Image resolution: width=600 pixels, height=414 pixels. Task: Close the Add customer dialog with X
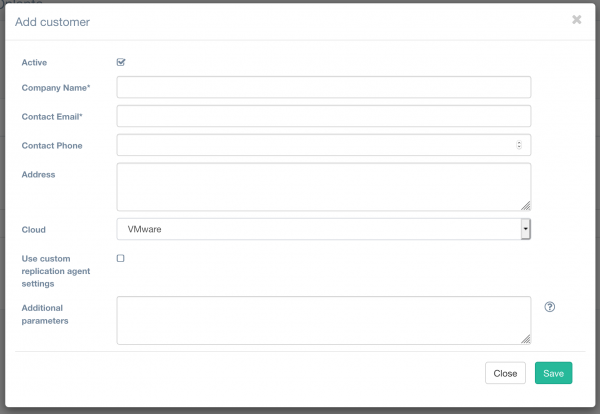pos(576,19)
